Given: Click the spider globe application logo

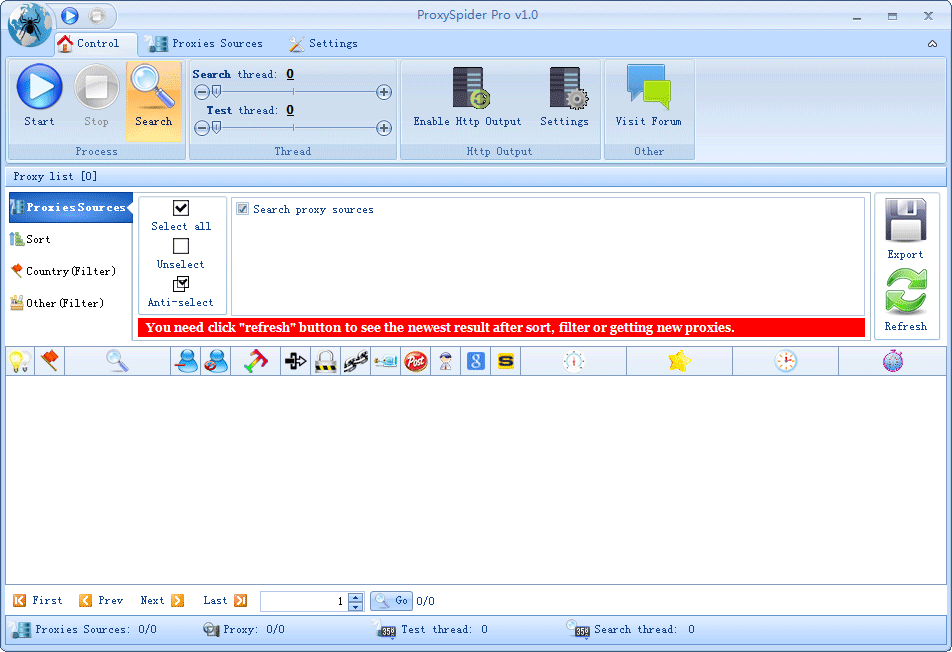Looking at the screenshot, I should (x=30, y=25).
